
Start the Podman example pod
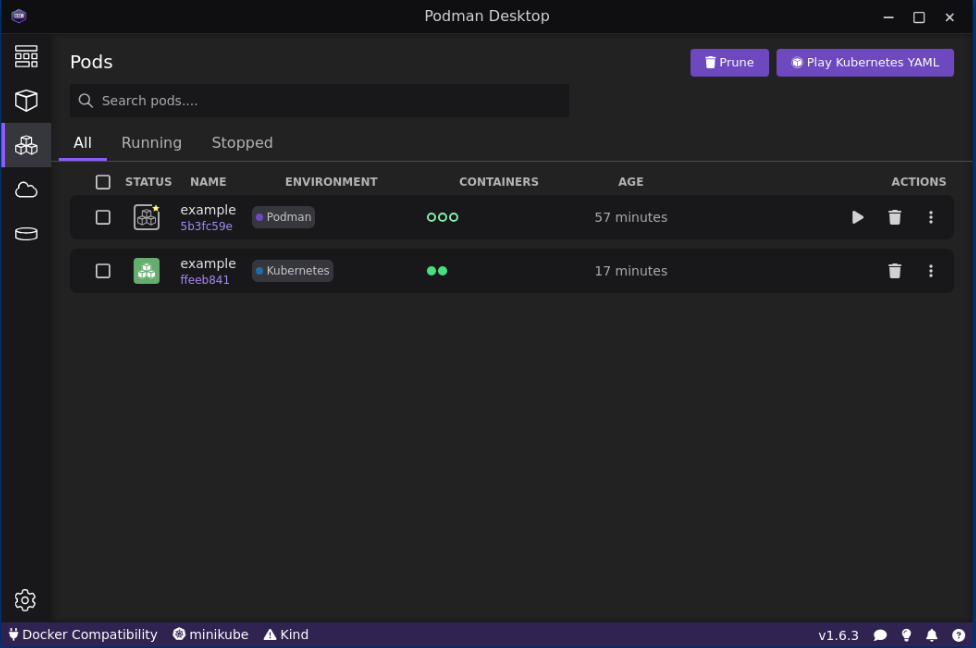pos(857,217)
